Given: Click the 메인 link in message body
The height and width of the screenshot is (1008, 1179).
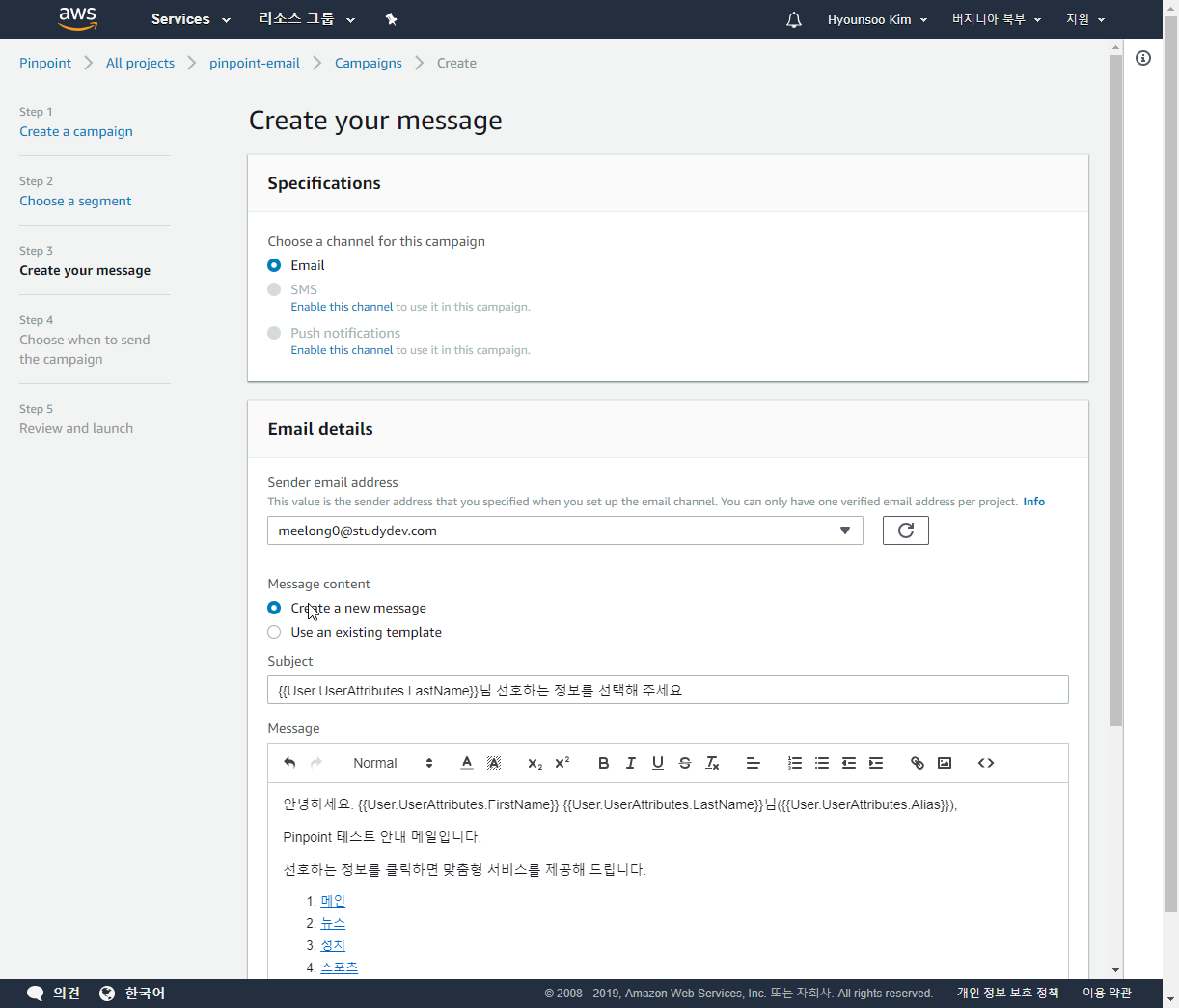Looking at the screenshot, I should 333,901.
